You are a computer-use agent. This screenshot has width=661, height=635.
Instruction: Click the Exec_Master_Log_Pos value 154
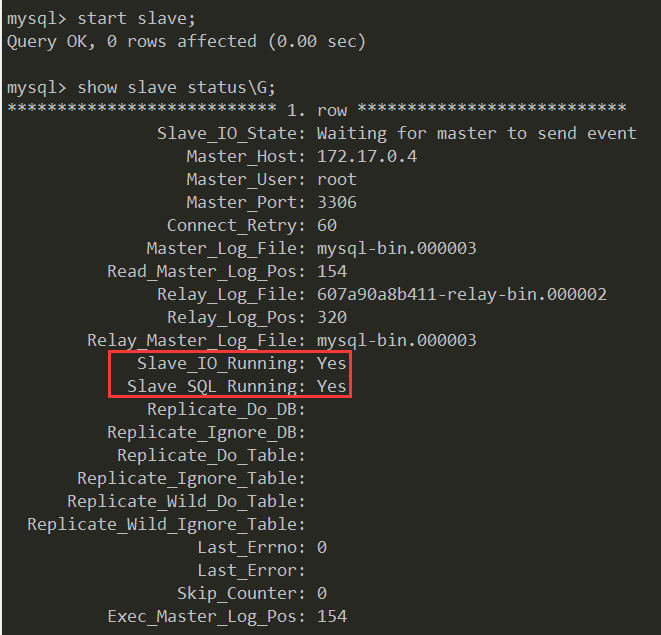tap(332, 616)
